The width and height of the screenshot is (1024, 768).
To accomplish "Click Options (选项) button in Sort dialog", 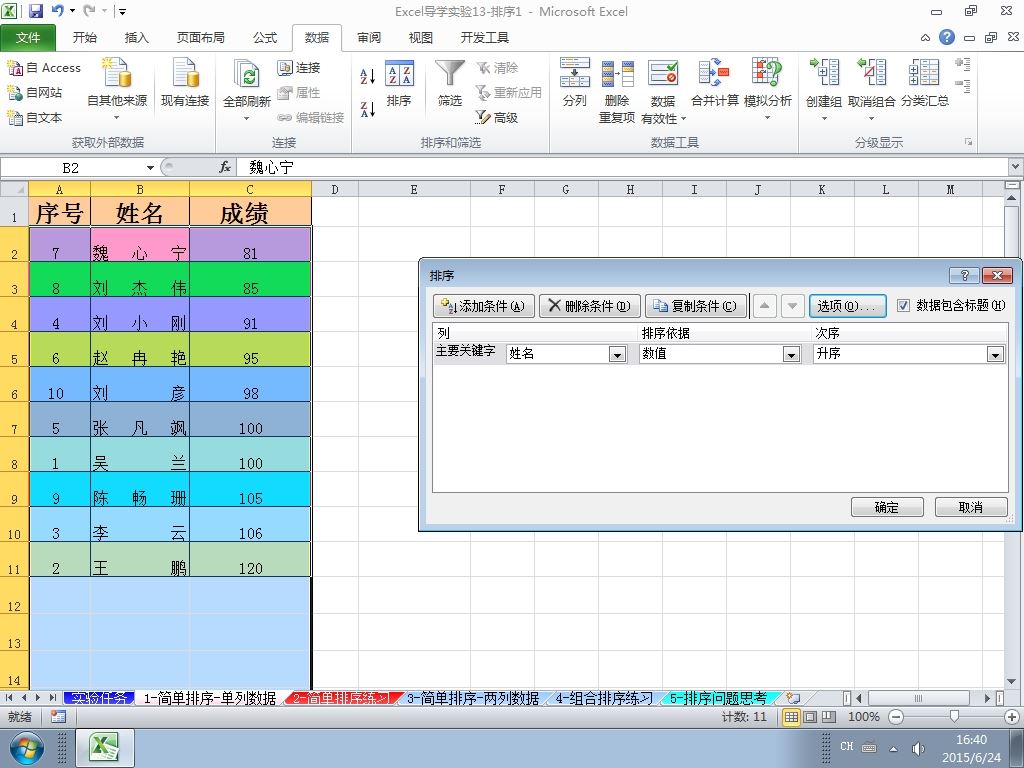I will [x=847, y=306].
